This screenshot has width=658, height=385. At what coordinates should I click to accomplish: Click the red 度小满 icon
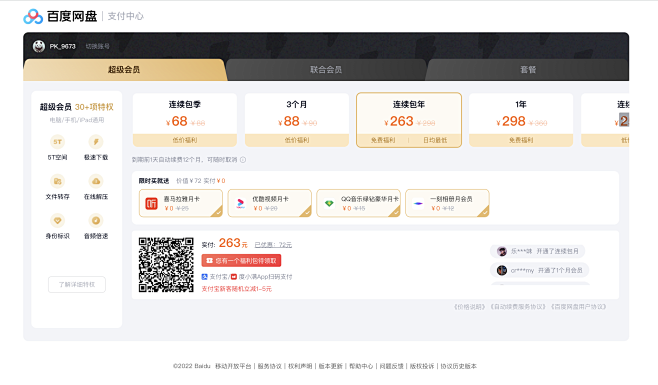[234, 277]
